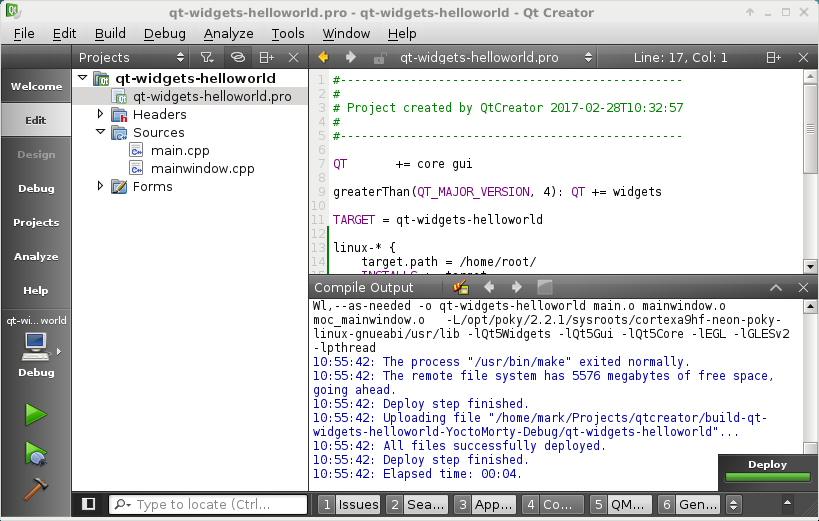Open the Help menu in menu bar
The height and width of the screenshot is (521, 819).
pos(402,33)
